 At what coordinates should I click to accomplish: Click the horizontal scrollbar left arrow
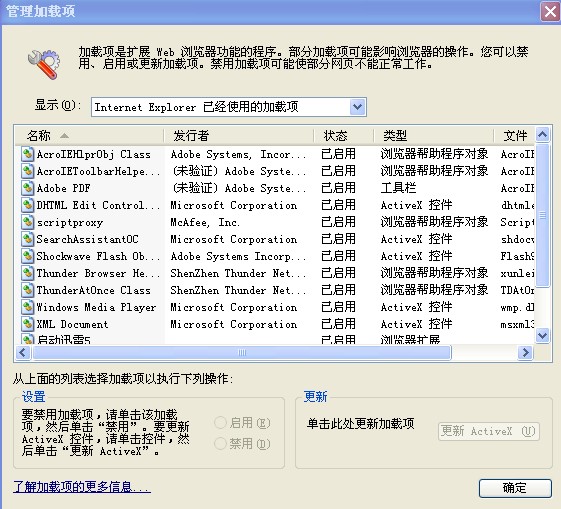(23, 353)
